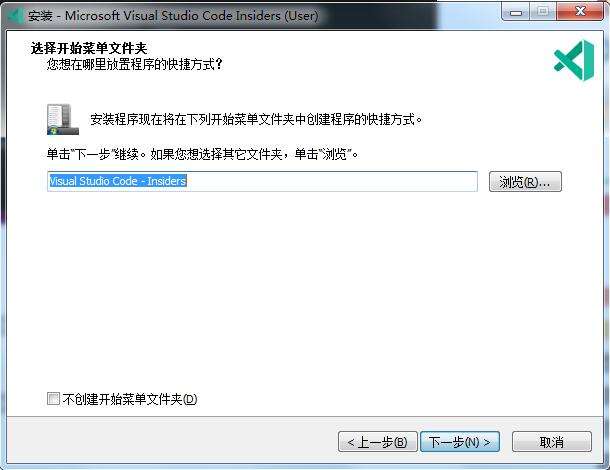The height and width of the screenshot is (470, 610).
Task: Click the Start Menu folder computer icon
Action: point(63,119)
